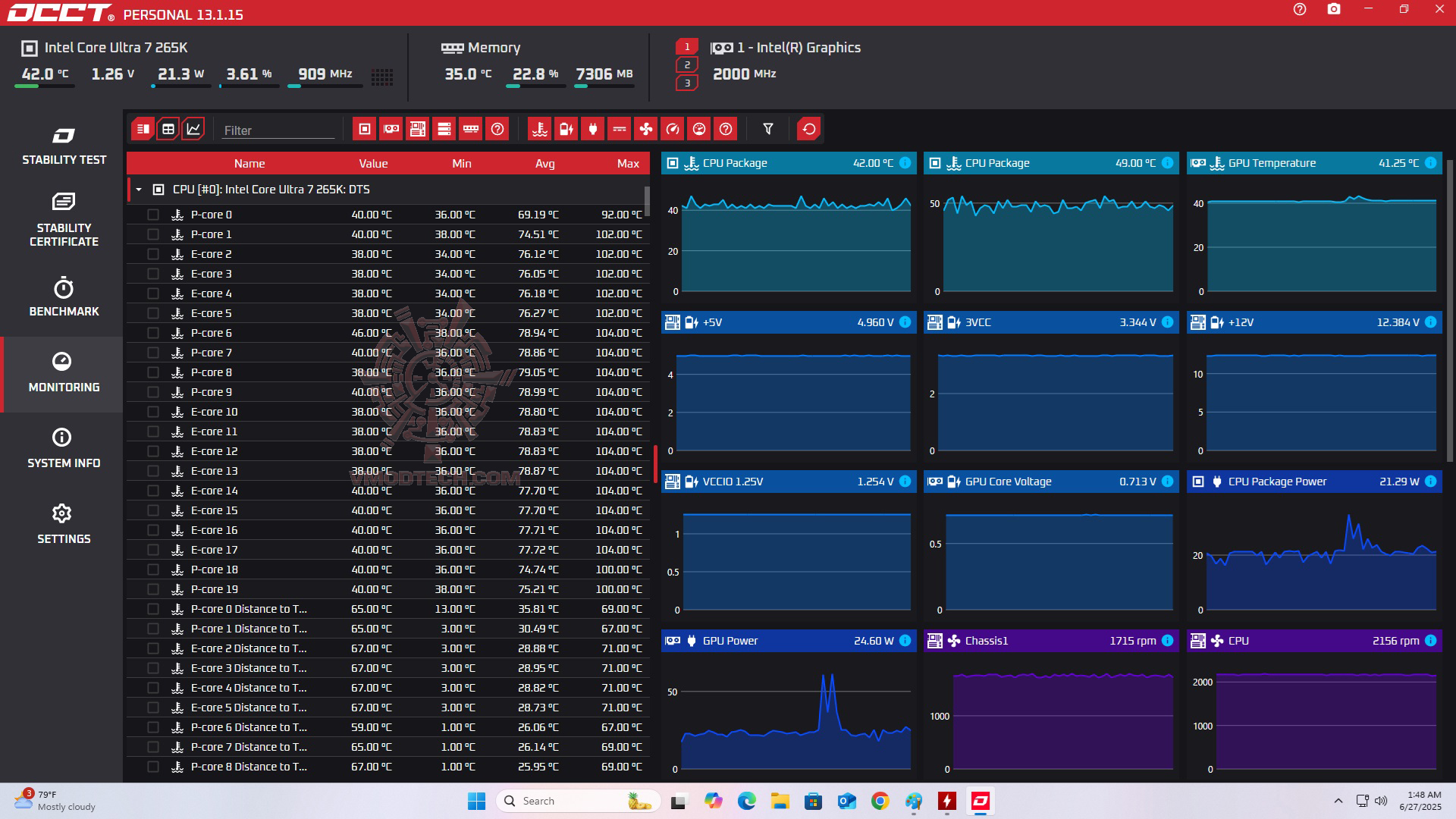Check the E-core 10 checkbox
The image size is (1456, 819).
click(x=153, y=412)
